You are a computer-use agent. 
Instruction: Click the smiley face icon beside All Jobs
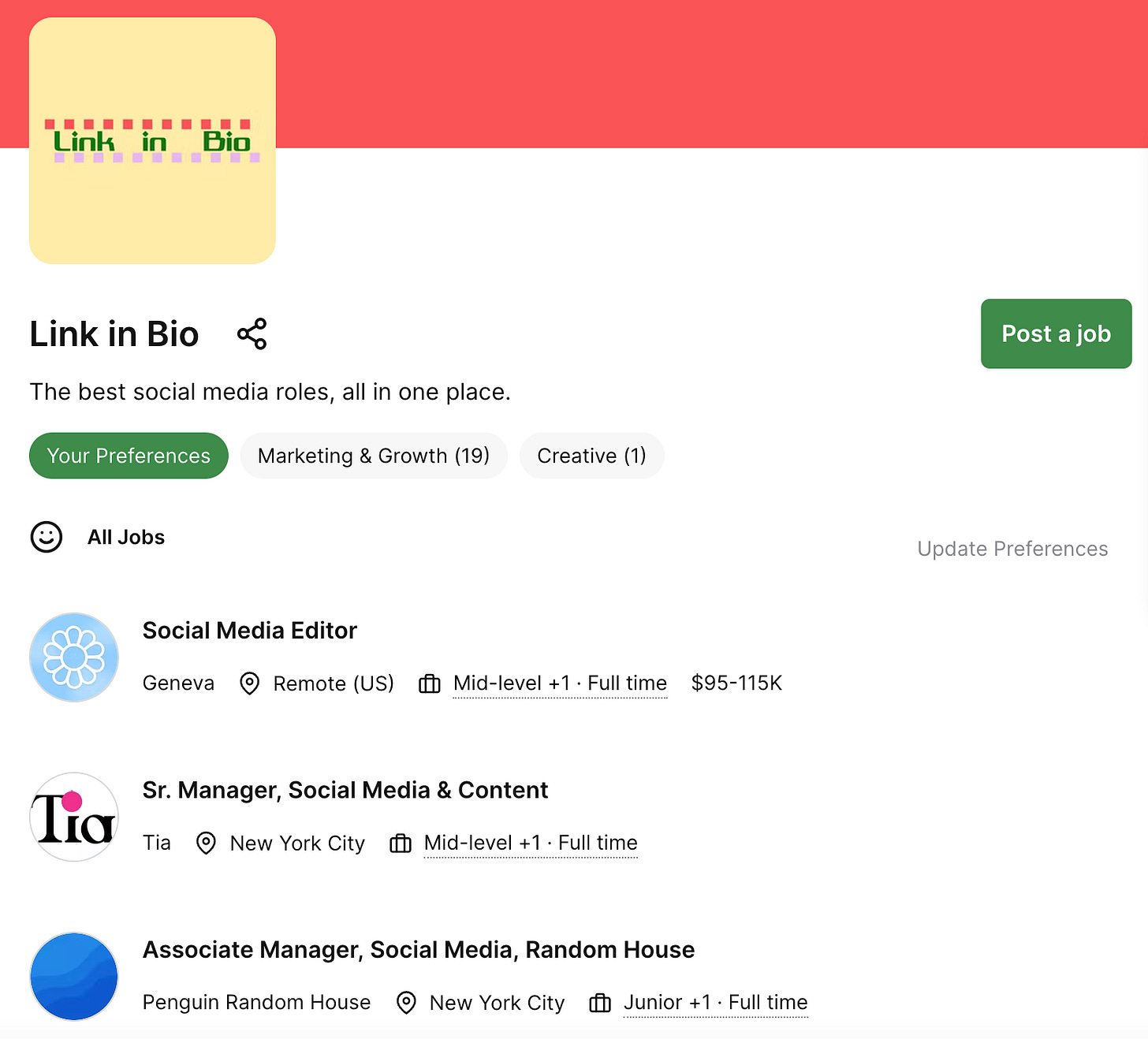tap(47, 538)
